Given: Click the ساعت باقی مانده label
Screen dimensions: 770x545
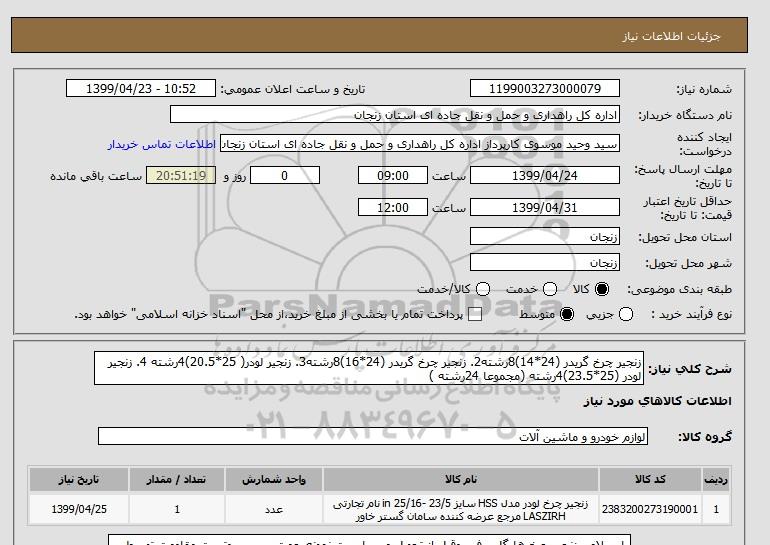Looking at the screenshot, I should click(96, 176).
